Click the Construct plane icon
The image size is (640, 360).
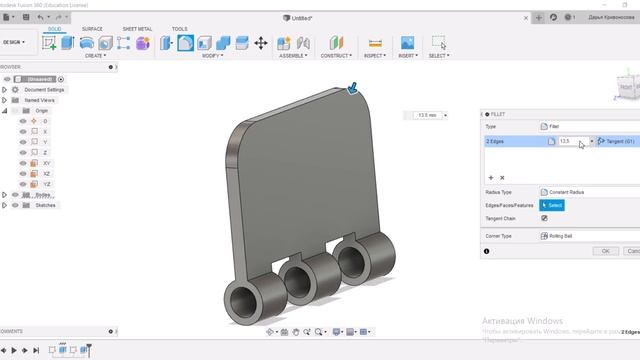[x=336, y=42]
